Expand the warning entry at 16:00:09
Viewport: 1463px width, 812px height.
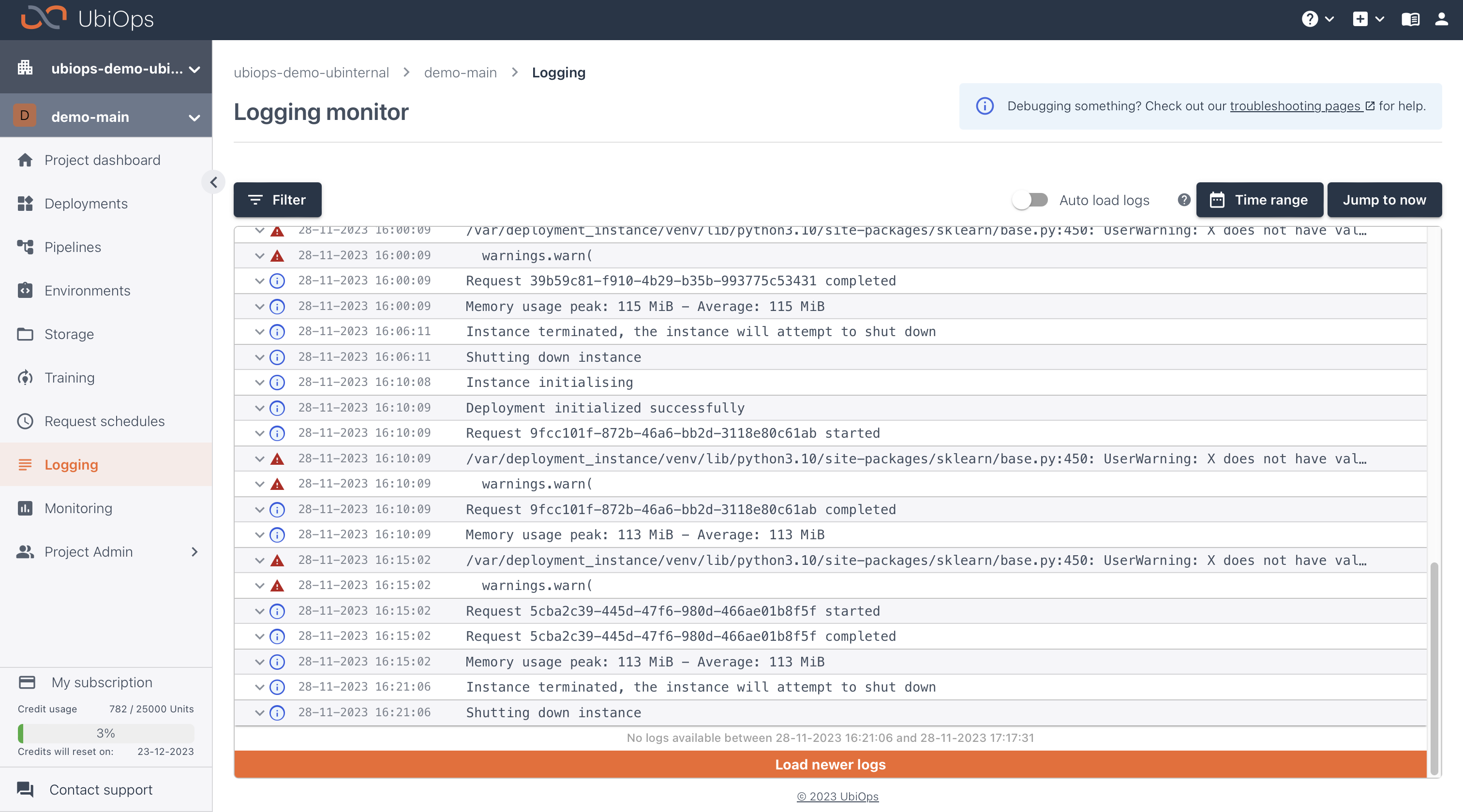[x=258, y=230]
